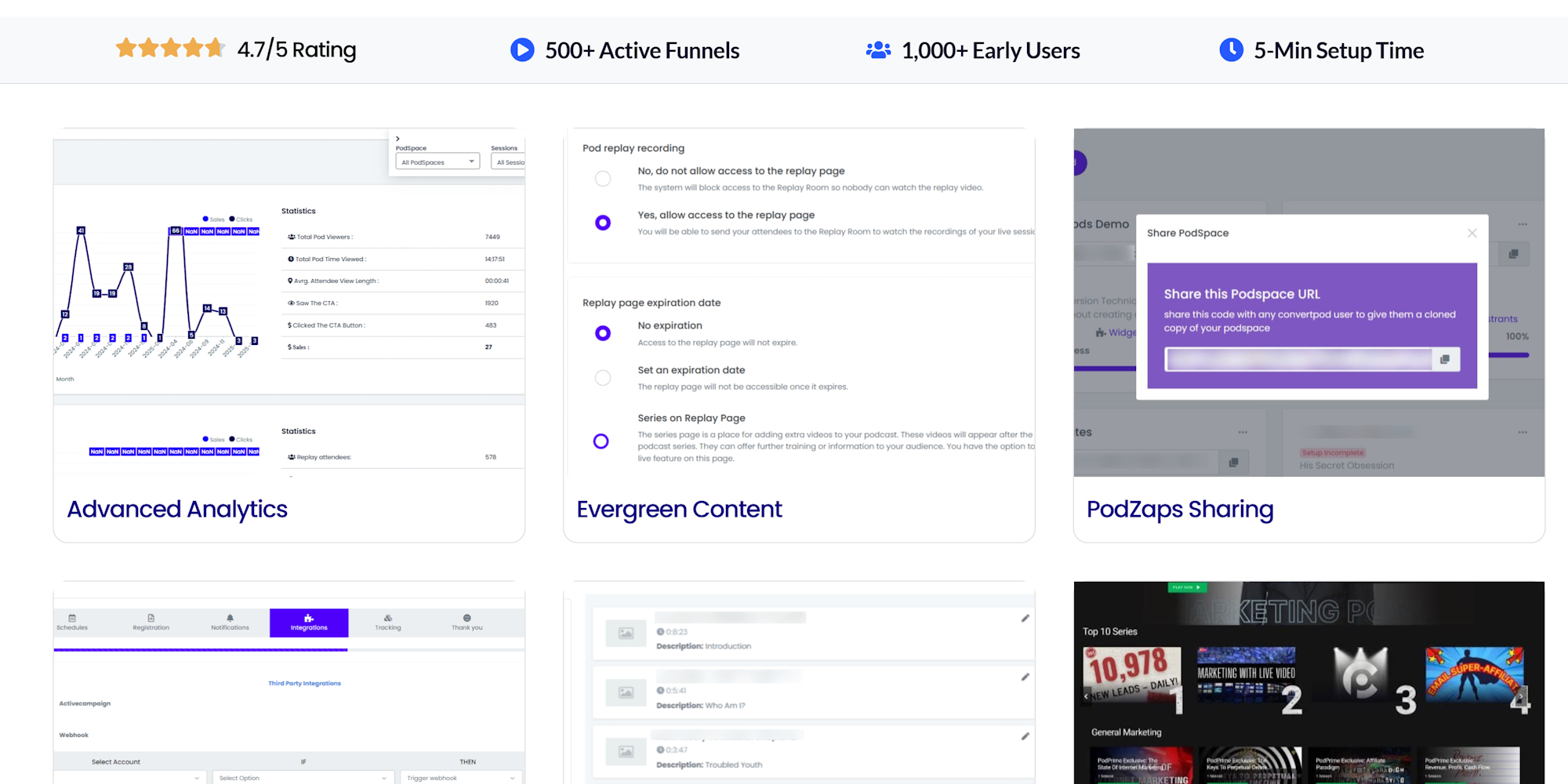Select 'Yes, allow access to the replay page'
The height and width of the screenshot is (784, 1568).
603,223
